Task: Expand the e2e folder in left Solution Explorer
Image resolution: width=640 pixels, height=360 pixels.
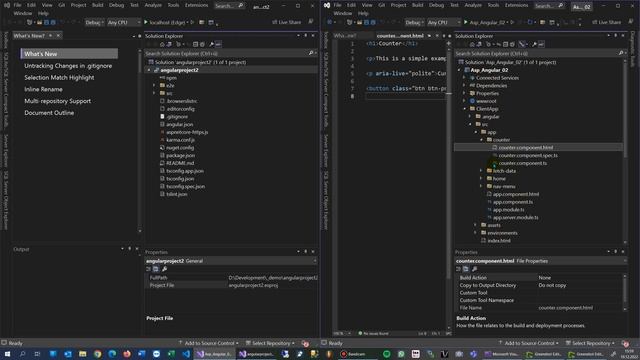Action: click(154, 86)
